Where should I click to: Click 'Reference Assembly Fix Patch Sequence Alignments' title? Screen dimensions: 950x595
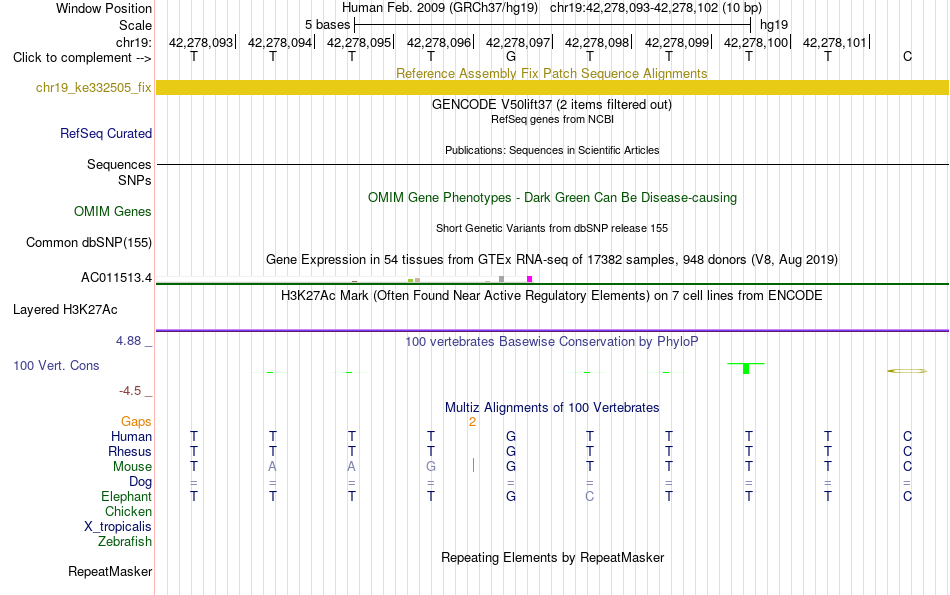click(552, 73)
